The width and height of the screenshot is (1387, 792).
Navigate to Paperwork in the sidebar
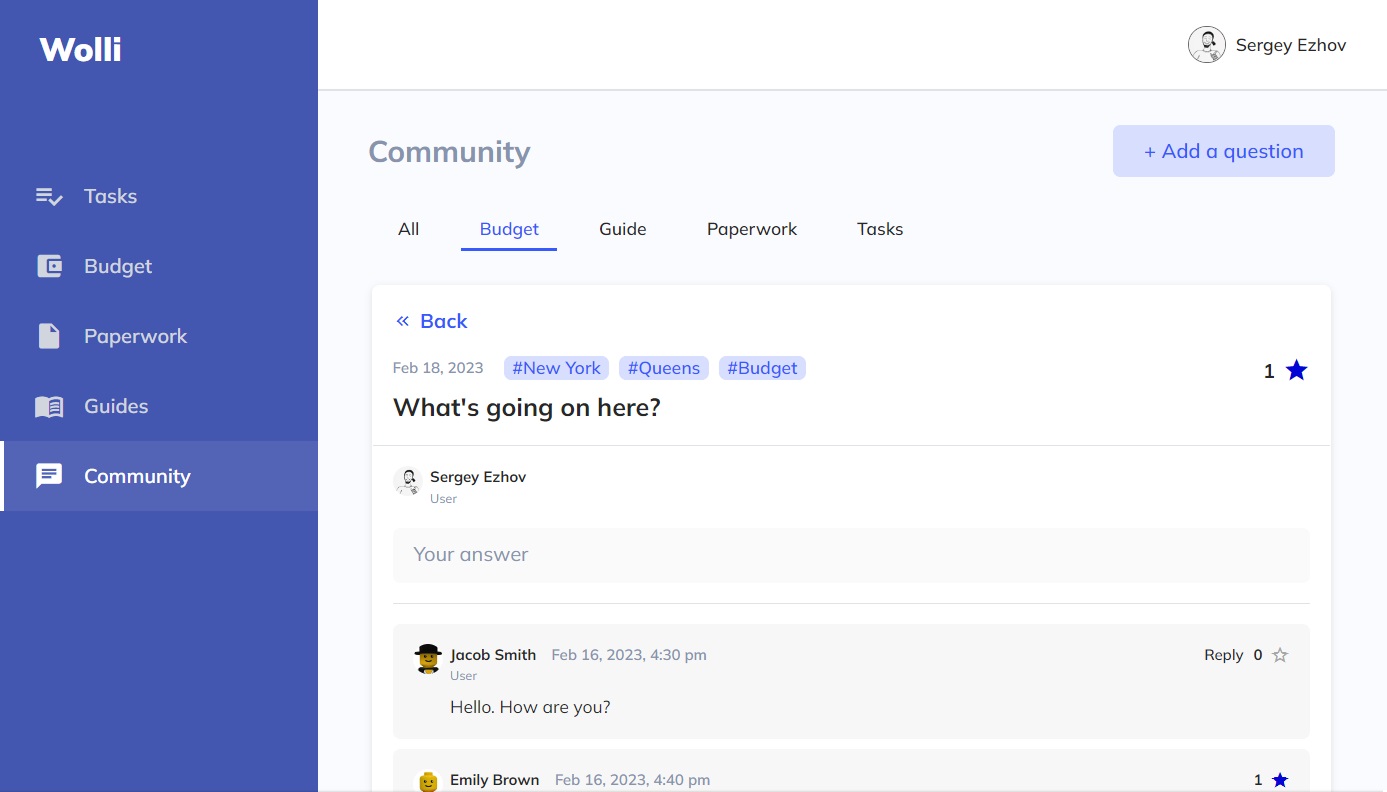pyautogui.click(x=159, y=336)
